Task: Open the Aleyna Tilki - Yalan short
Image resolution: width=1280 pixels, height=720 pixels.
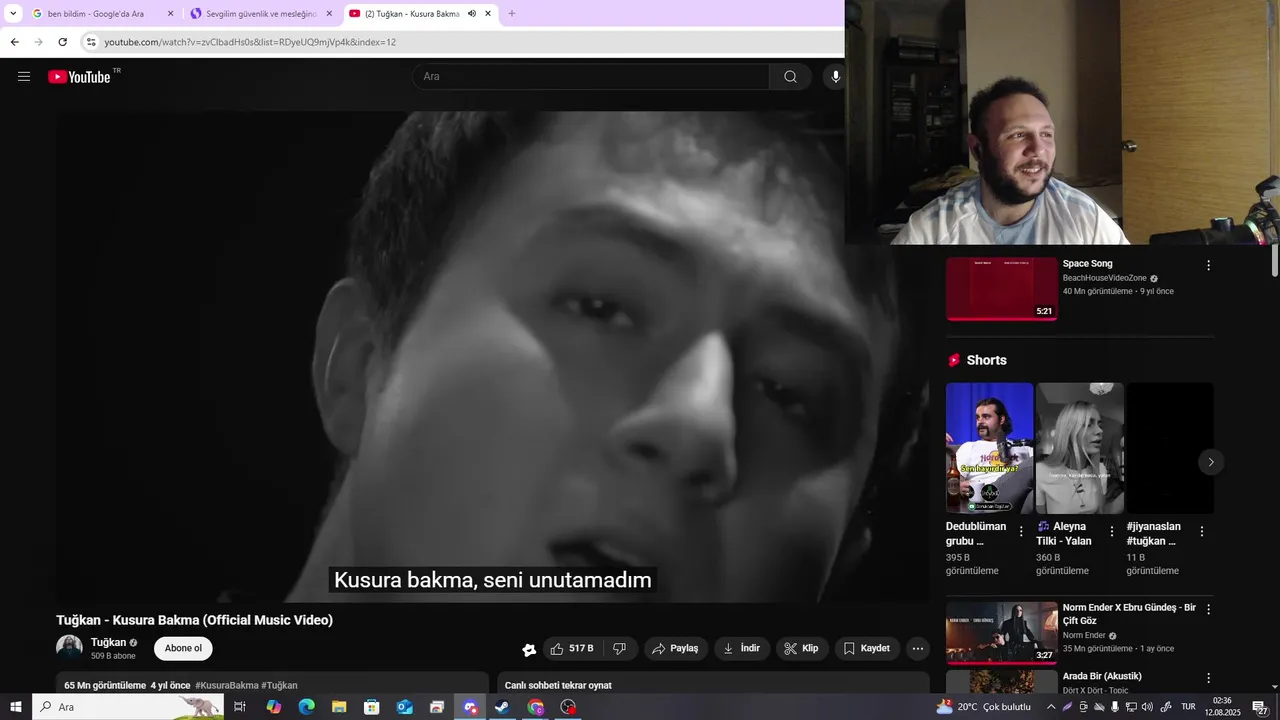Action: (x=1080, y=448)
